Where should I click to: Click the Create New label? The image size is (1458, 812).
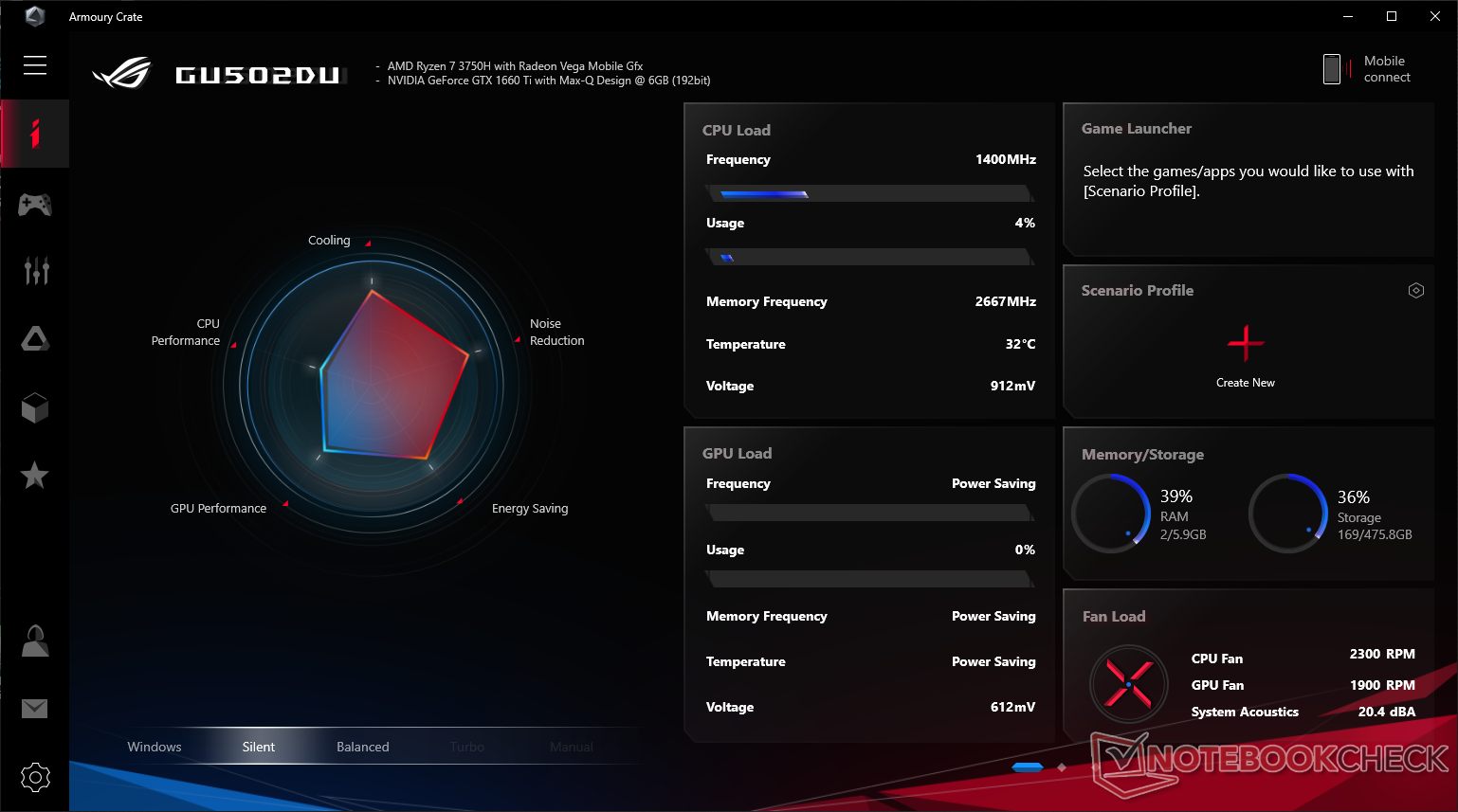pyautogui.click(x=1246, y=383)
